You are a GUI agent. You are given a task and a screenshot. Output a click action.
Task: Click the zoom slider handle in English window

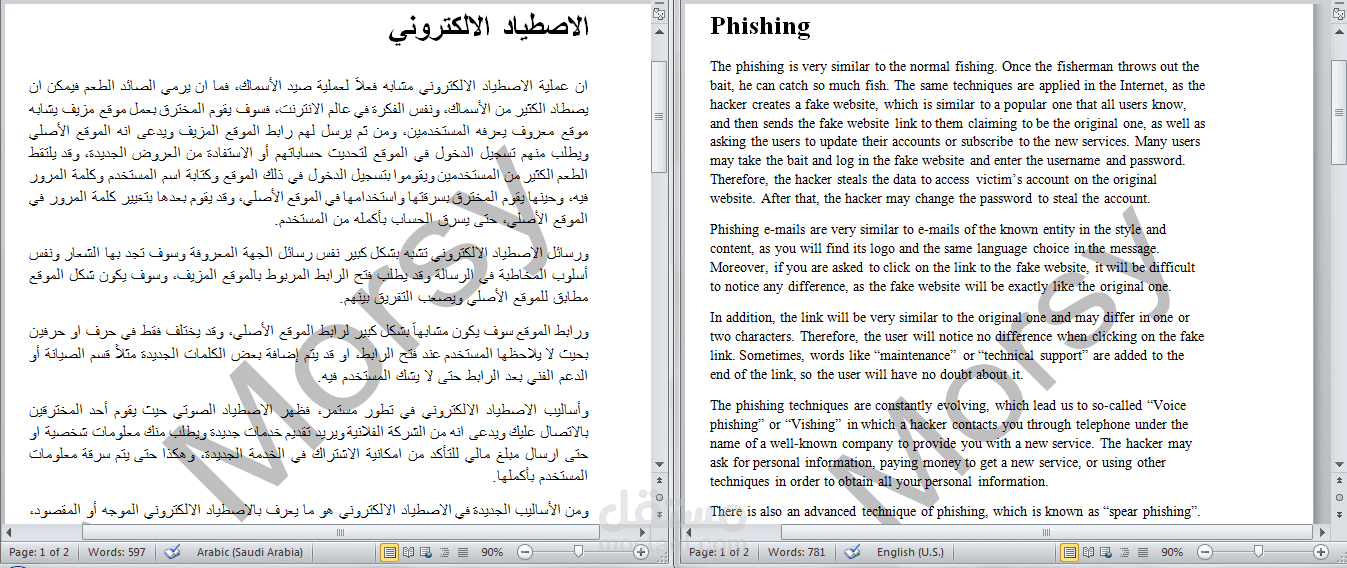[1258, 551]
